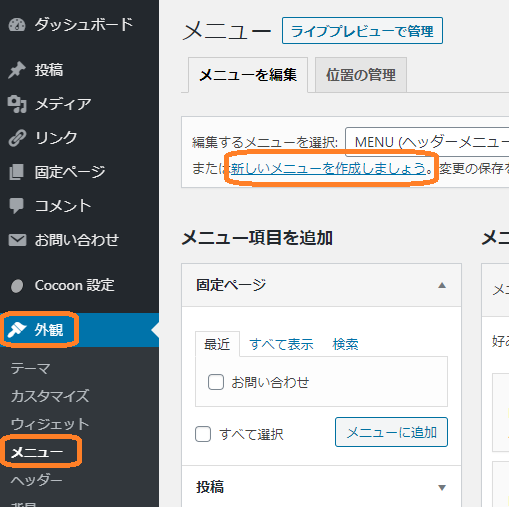Open ダッシュボード in the sidebar
509x507 pixels.
point(84,25)
